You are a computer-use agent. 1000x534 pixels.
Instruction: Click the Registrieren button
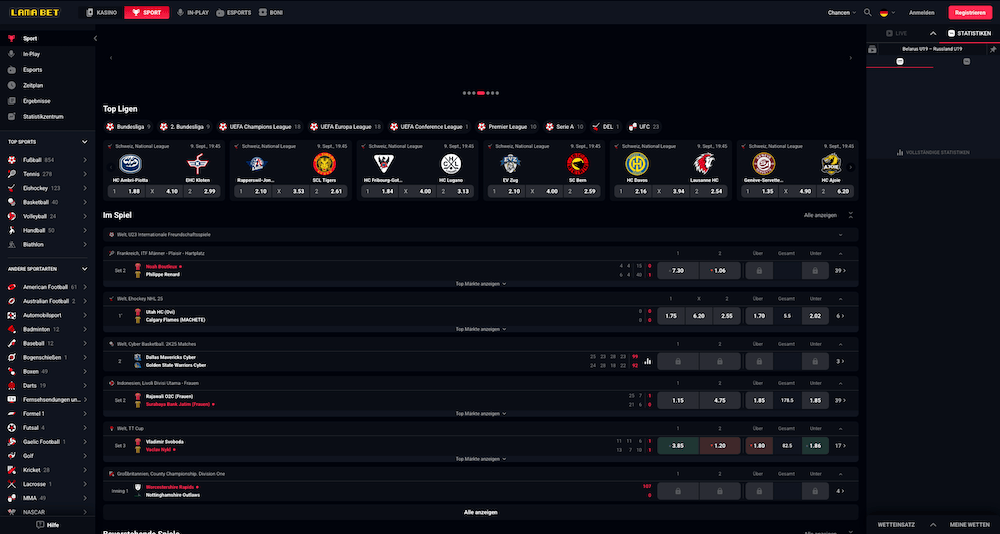971,13
